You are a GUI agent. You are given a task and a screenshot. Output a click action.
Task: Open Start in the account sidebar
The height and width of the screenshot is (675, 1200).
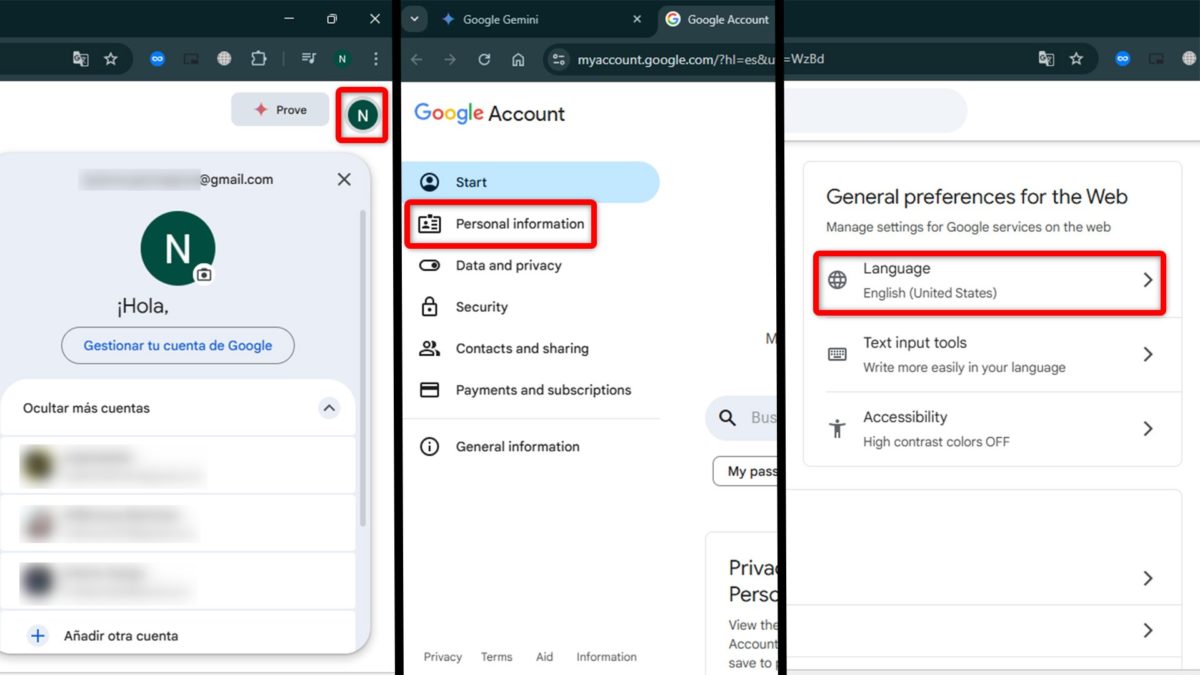[531, 182]
